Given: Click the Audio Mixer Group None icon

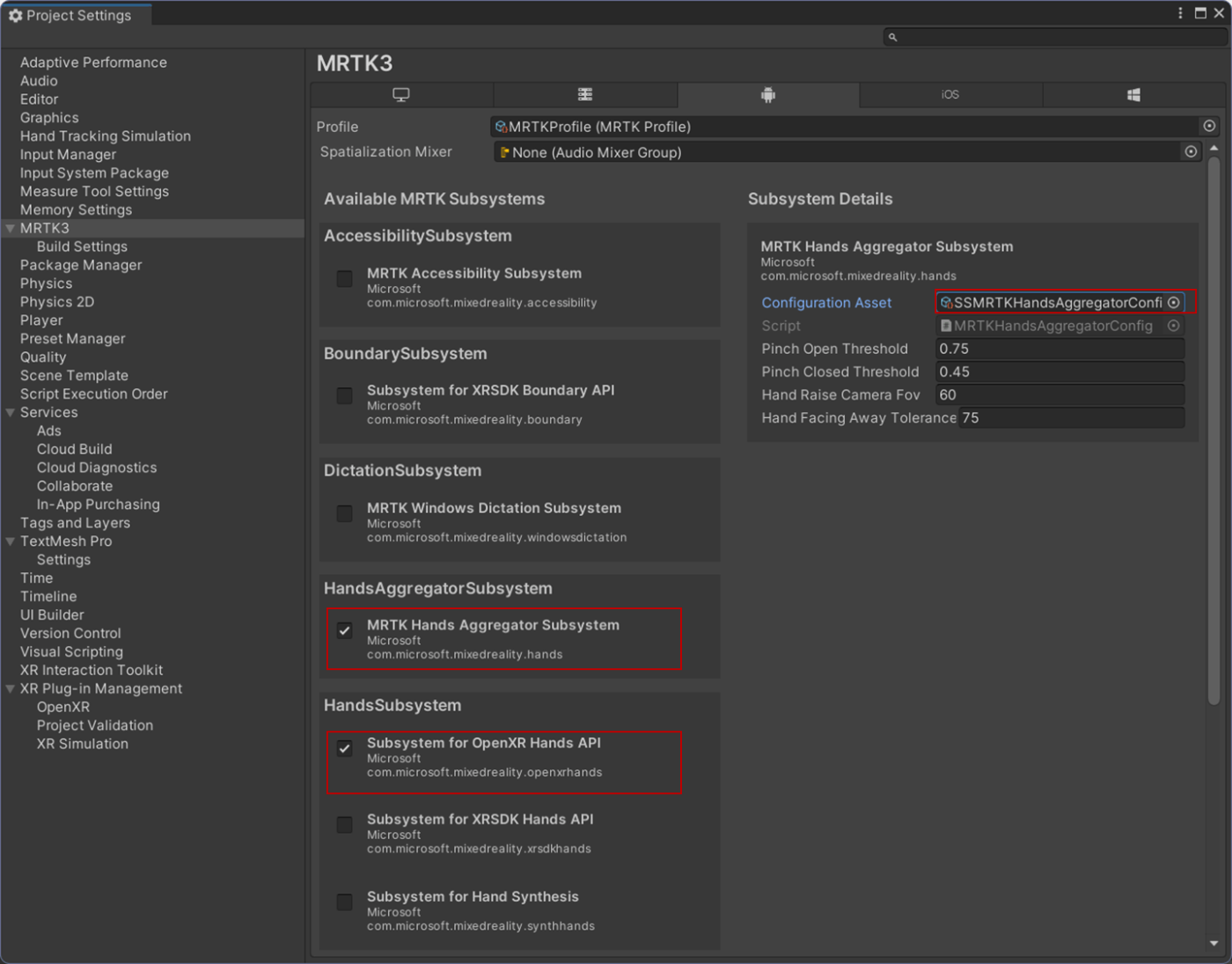Looking at the screenshot, I should 505,152.
